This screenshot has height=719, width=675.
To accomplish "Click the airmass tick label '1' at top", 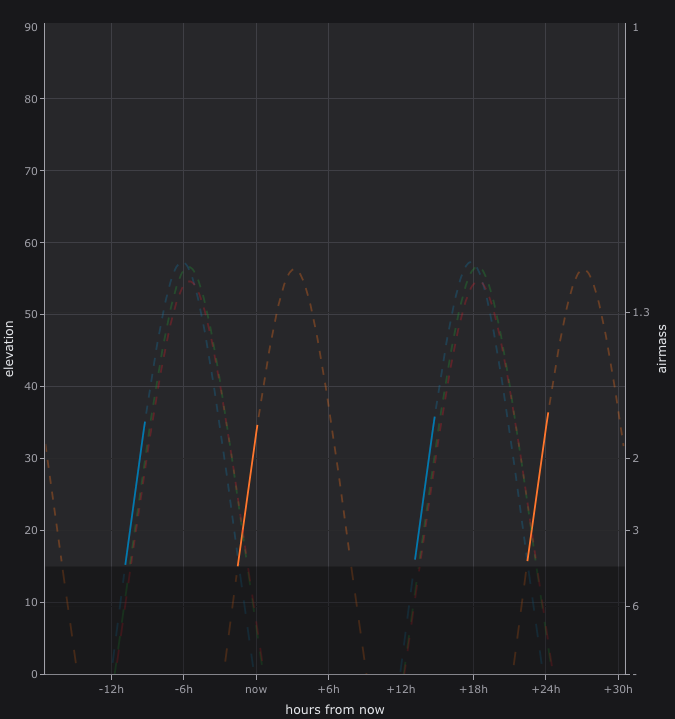I will tap(636, 28).
